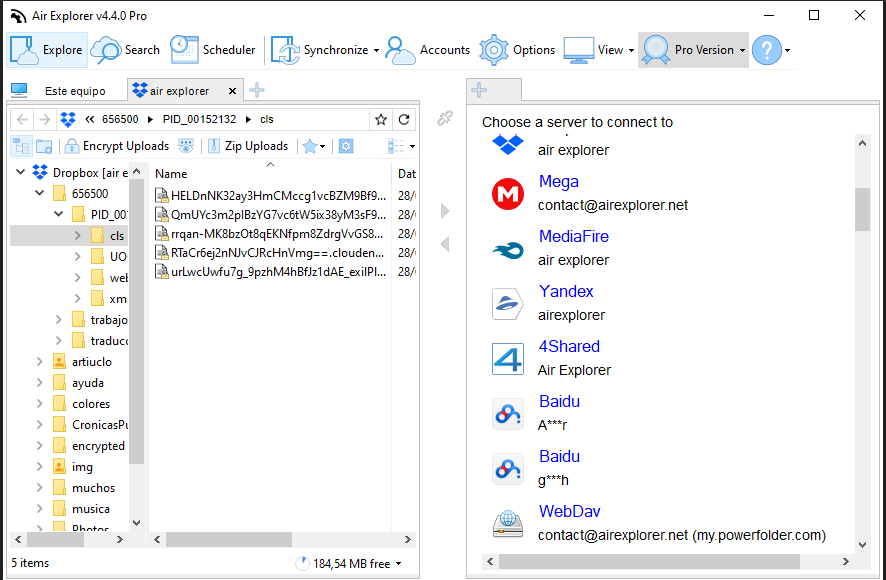Click the copy to left arrow

445,244
